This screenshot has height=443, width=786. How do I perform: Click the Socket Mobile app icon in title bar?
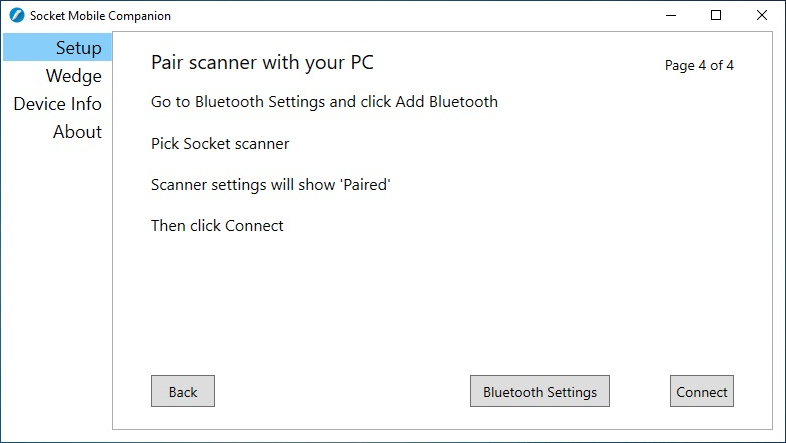pos(16,16)
